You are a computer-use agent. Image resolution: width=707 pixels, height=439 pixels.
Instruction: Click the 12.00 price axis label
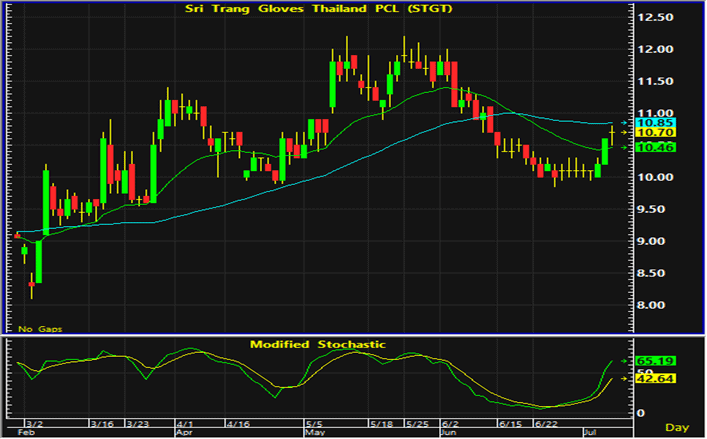pyautogui.click(x=655, y=50)
